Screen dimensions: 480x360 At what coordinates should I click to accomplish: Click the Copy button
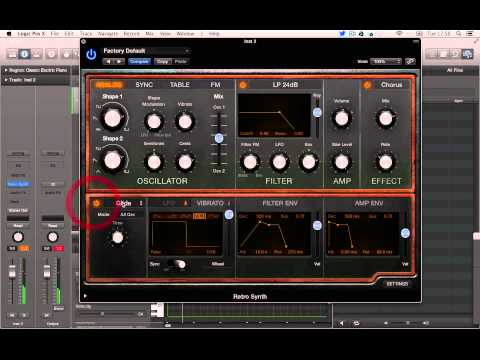pos(163,61)
